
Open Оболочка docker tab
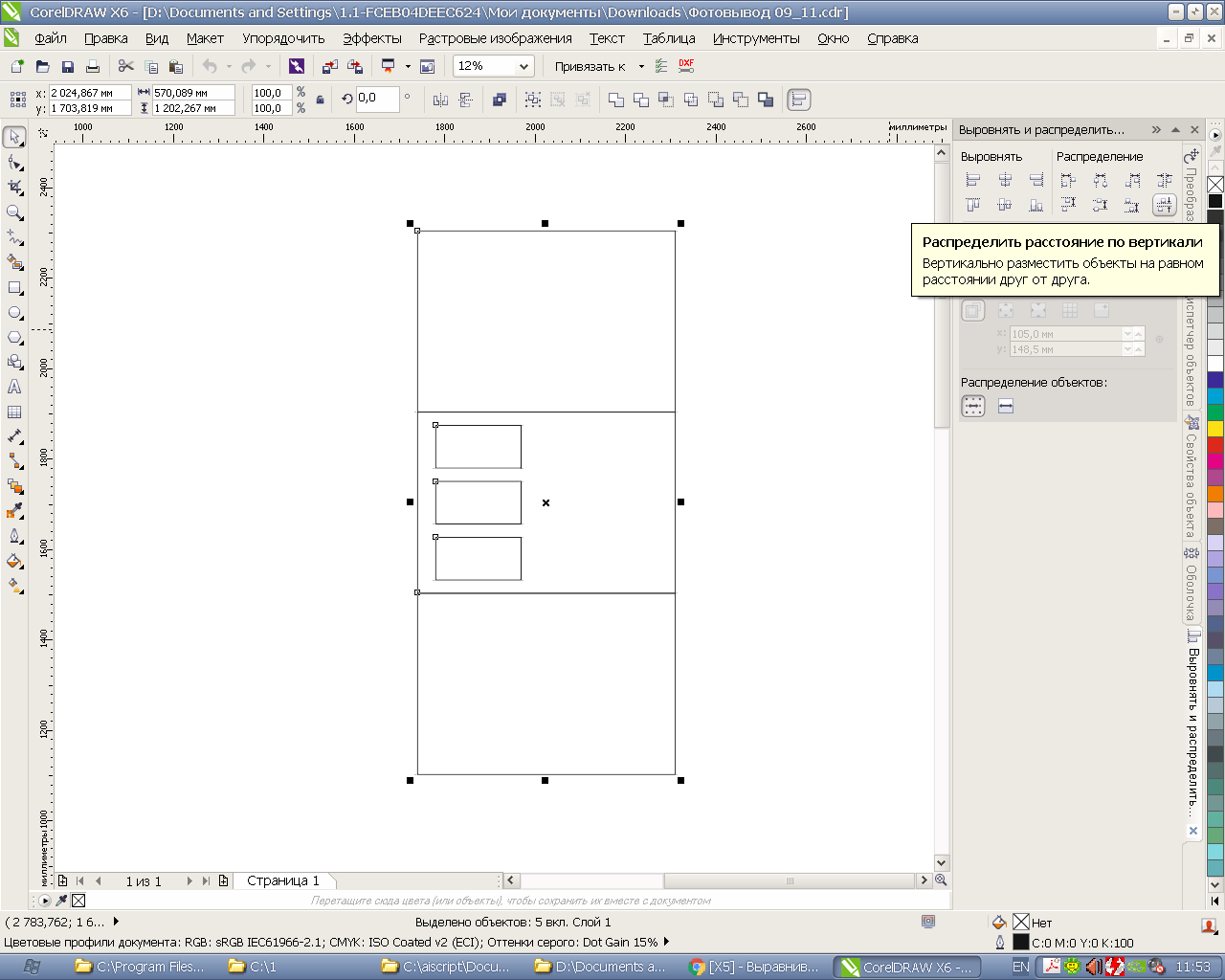[1192, 586]
